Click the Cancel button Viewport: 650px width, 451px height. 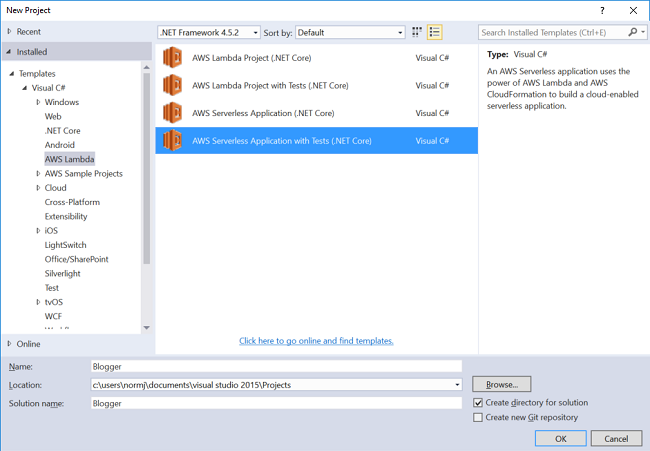[616, 439]
